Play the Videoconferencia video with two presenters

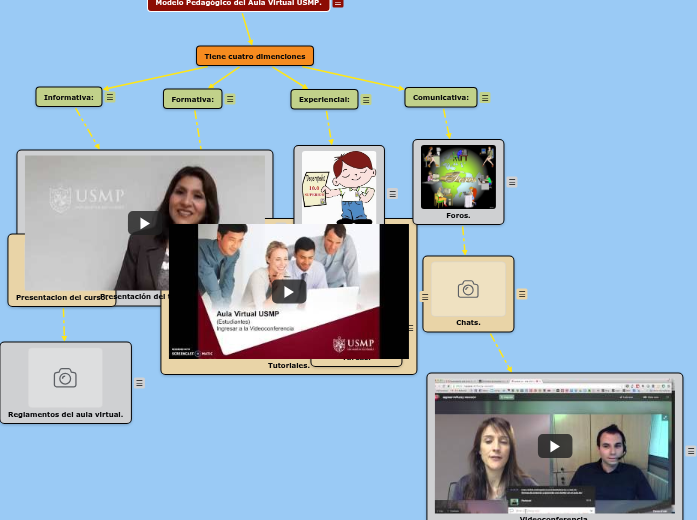(x=555, y=446)
